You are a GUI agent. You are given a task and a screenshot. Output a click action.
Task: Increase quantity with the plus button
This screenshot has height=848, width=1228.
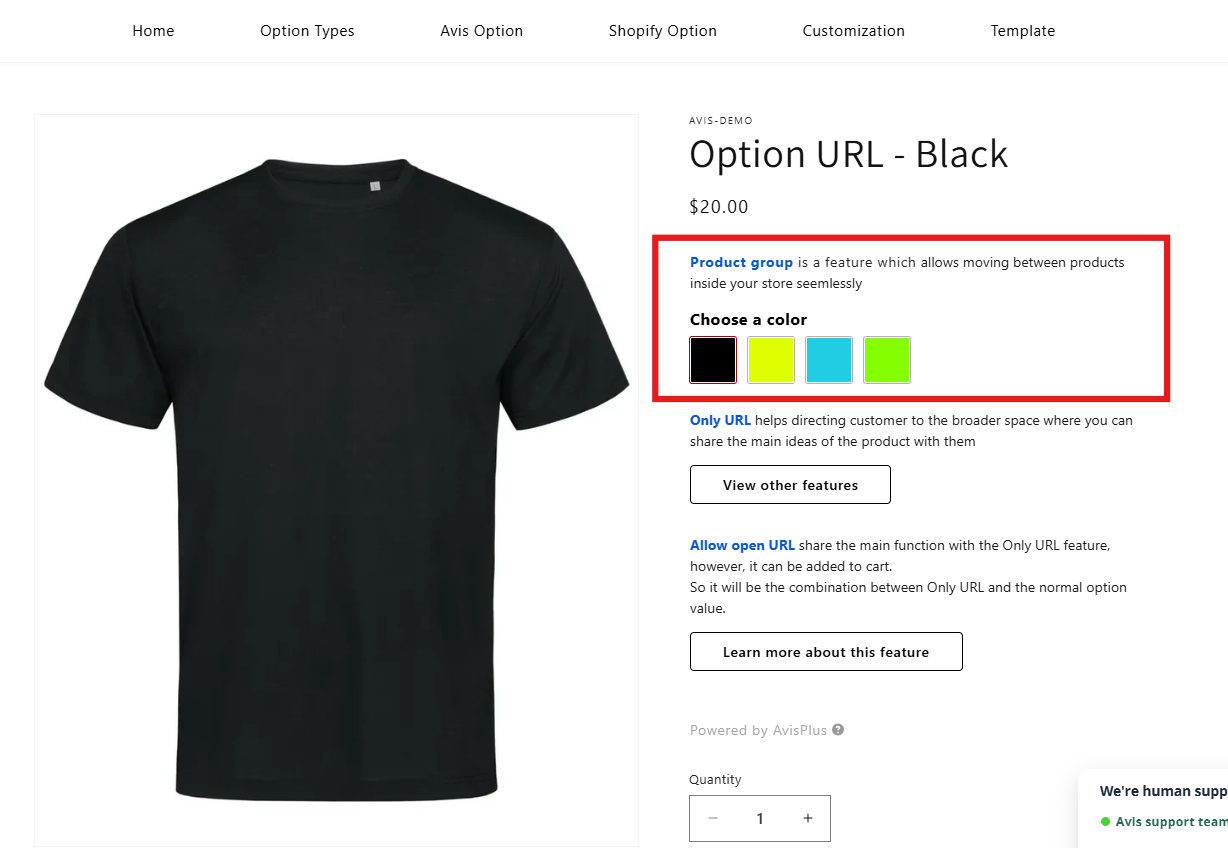tap(808, 818)
